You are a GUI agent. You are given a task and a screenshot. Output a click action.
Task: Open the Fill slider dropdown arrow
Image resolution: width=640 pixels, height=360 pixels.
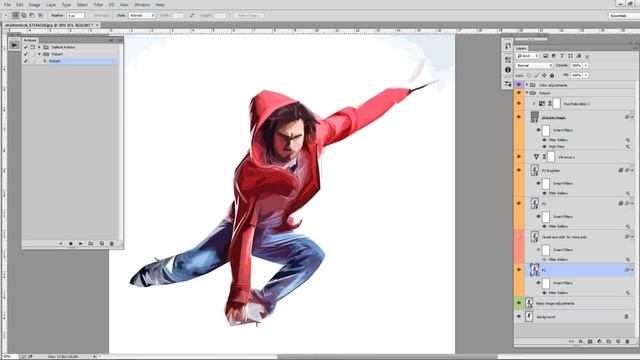586,76
